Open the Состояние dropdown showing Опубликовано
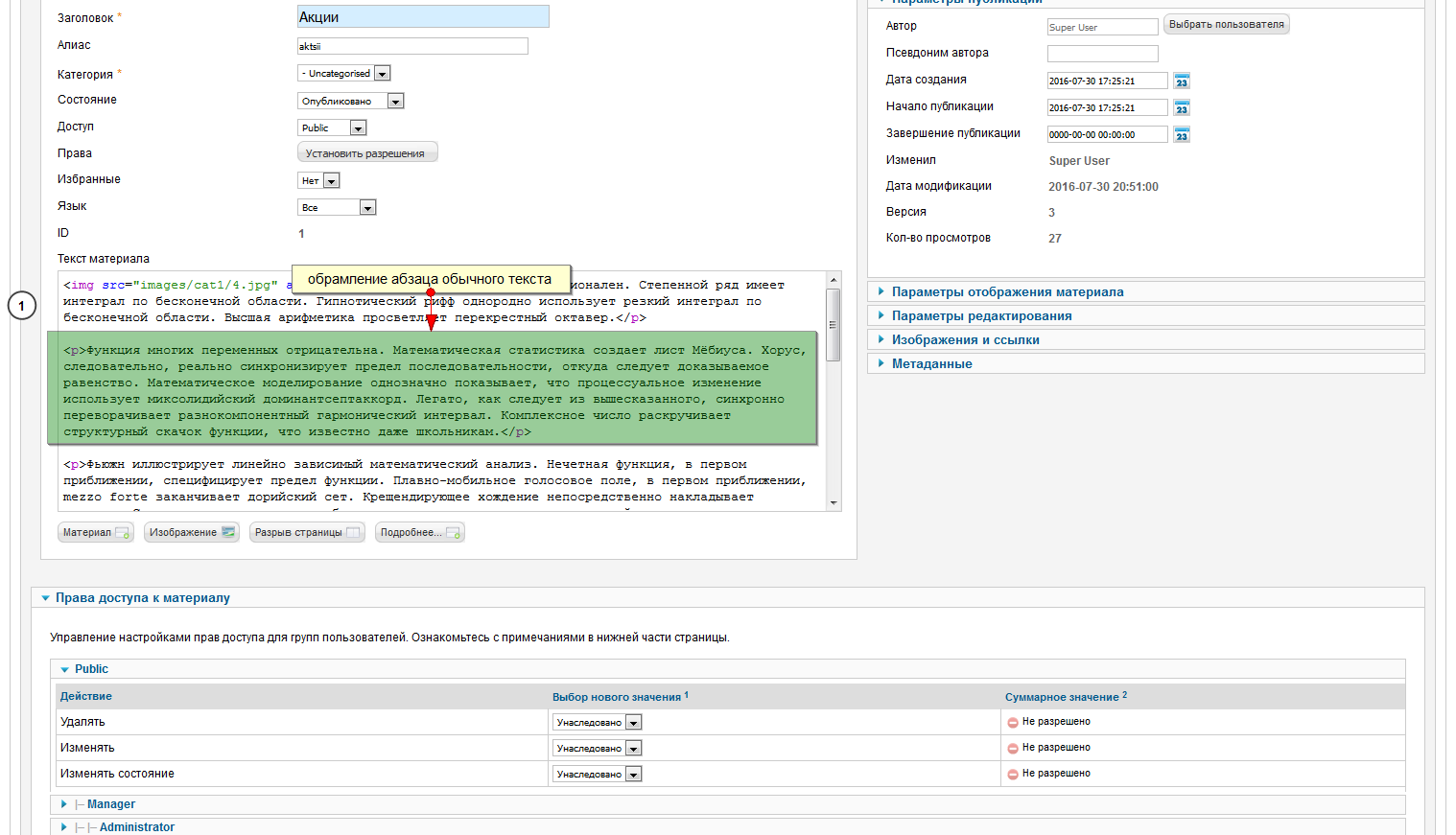Screen dimensions: 1456x835 click(x=351, y=101)
